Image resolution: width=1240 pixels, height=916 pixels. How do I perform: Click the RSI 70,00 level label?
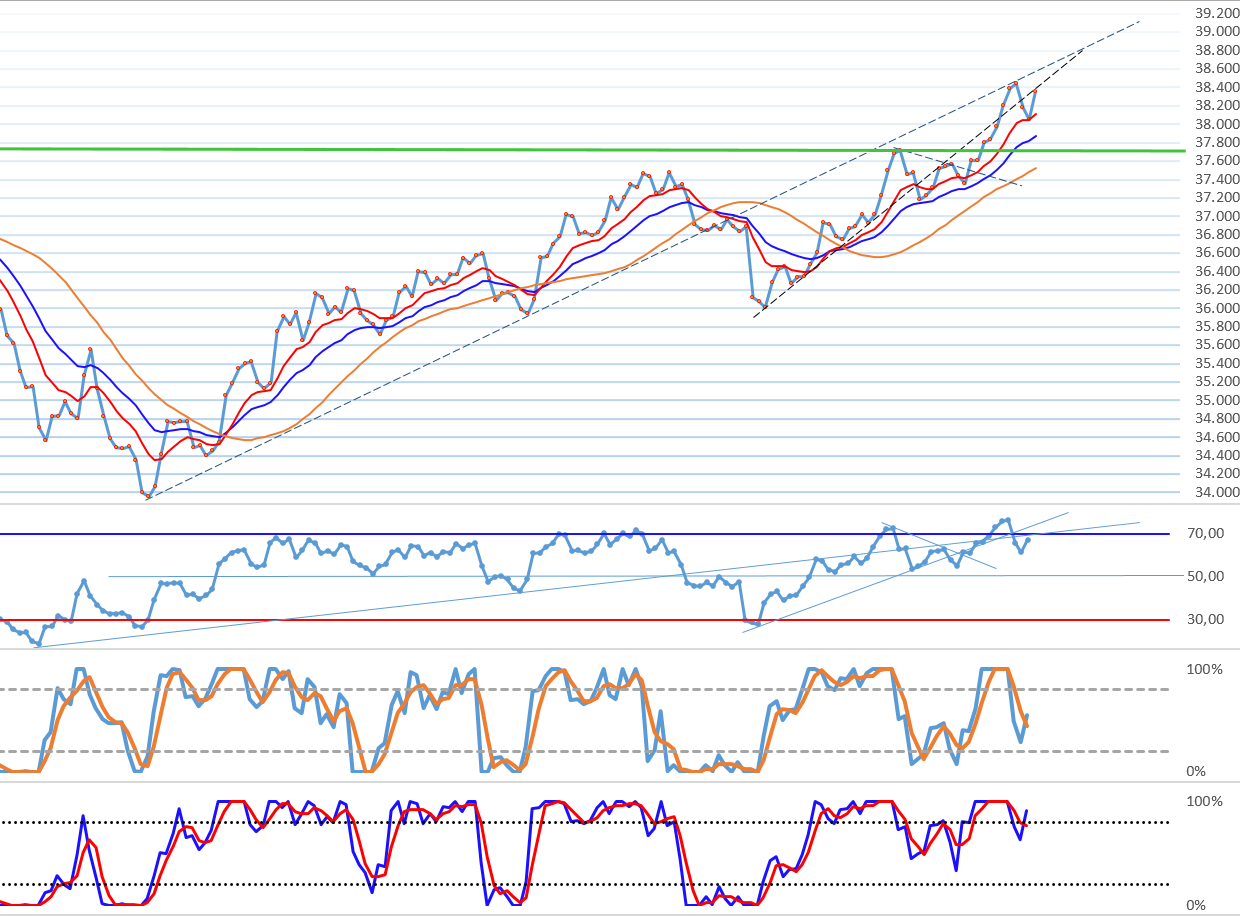click(x=1205, y=534)
